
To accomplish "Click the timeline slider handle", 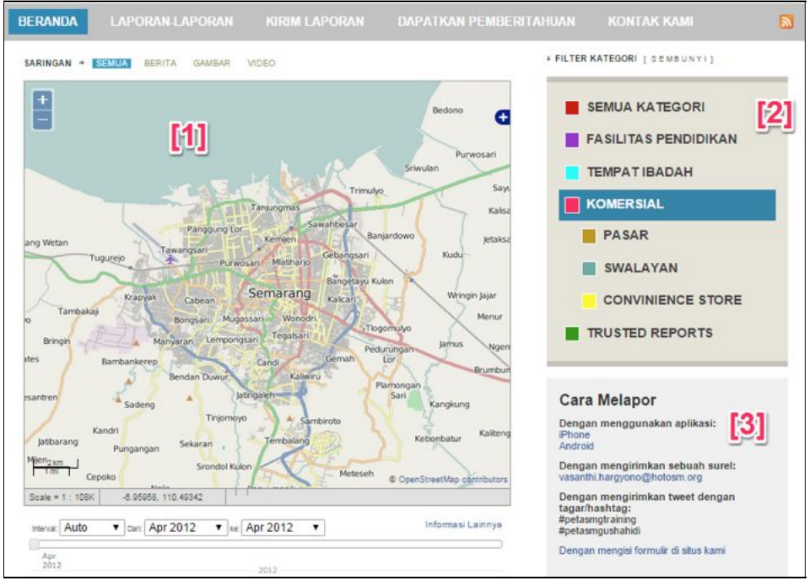I will (x=35, y=545).
